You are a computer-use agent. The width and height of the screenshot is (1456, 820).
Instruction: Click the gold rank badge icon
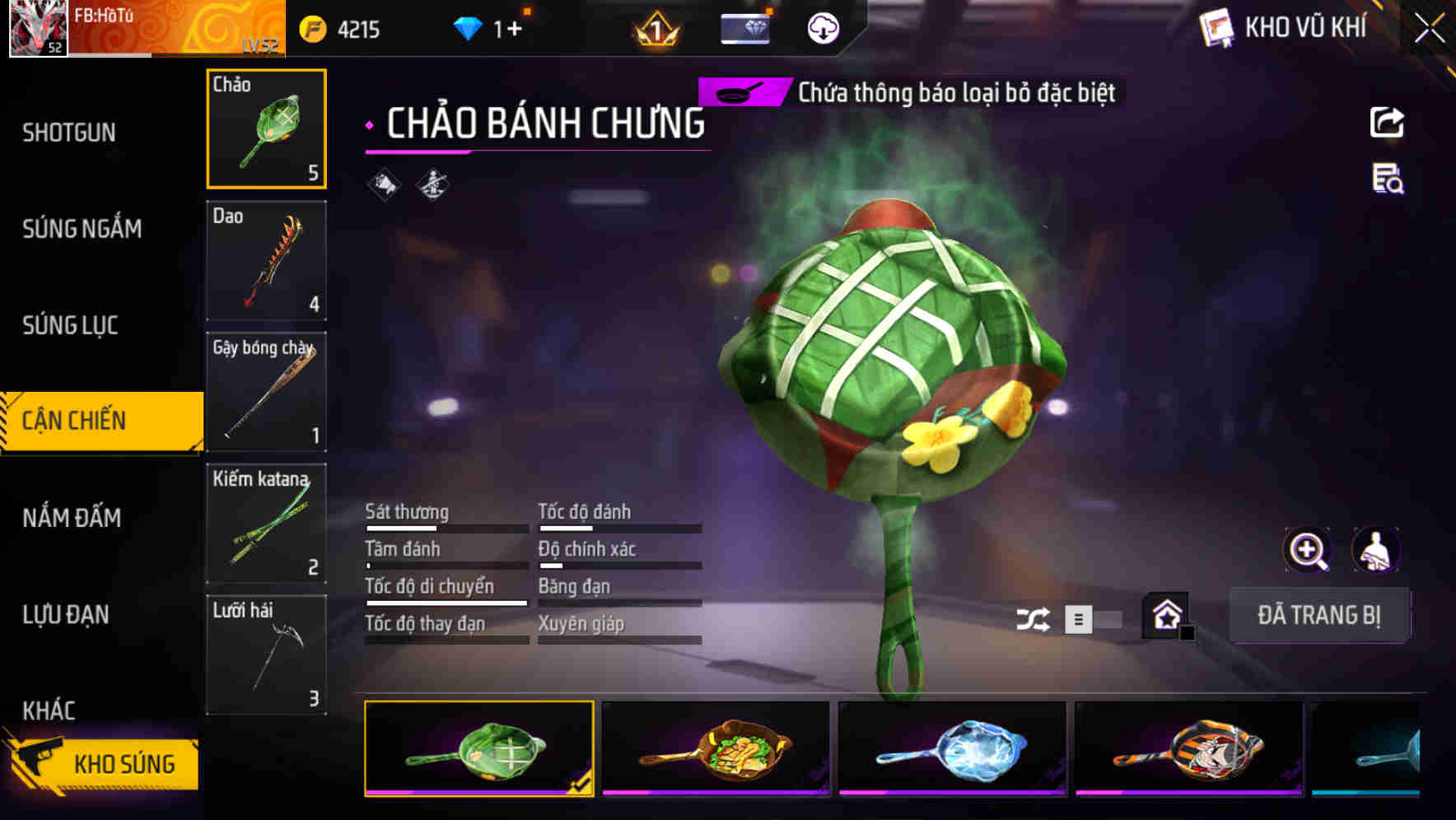pyautogui.click(x=656, y=30)
